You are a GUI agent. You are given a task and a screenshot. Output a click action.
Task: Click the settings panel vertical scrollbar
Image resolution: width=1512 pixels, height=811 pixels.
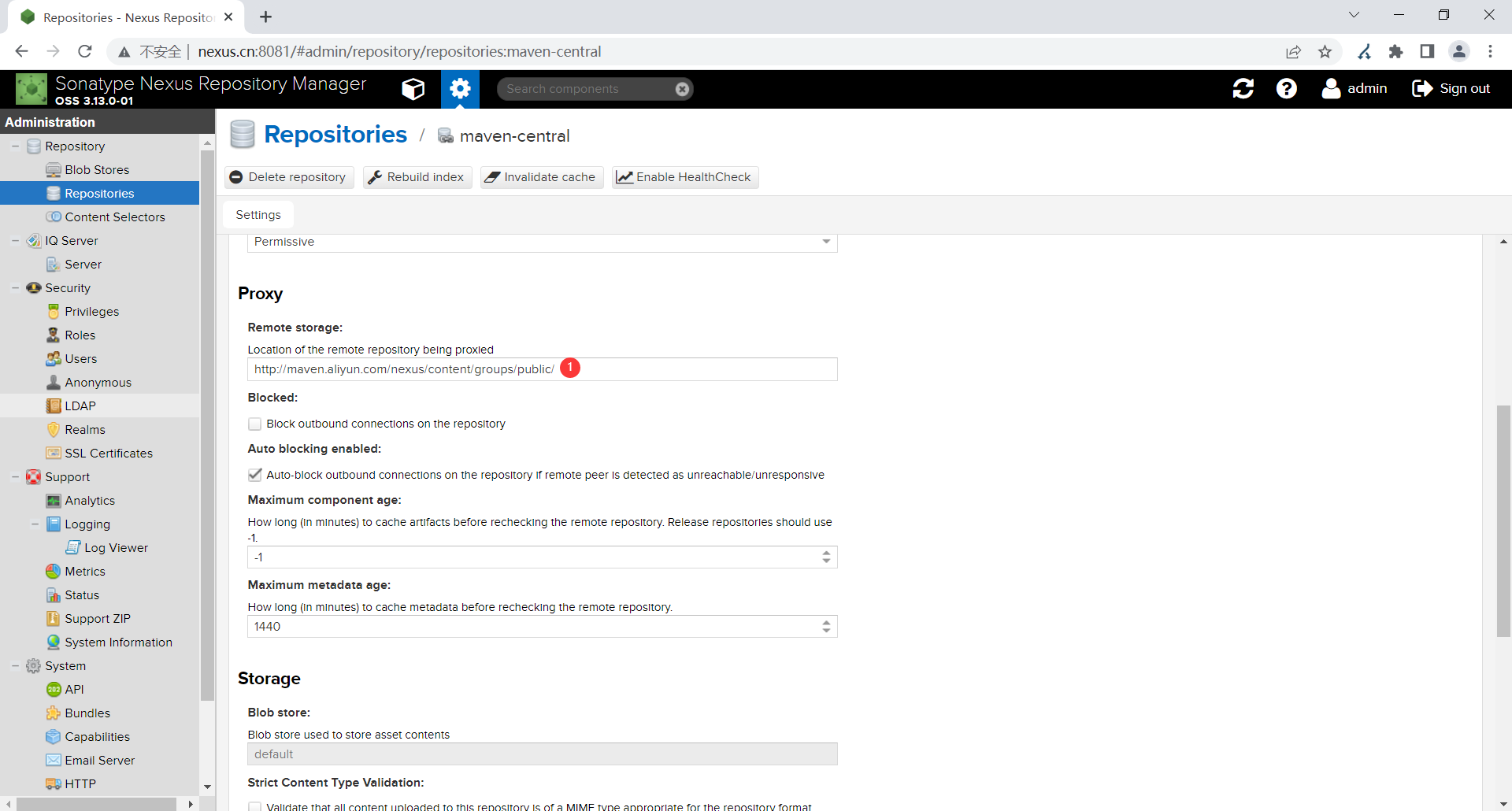click(1503, 520)
